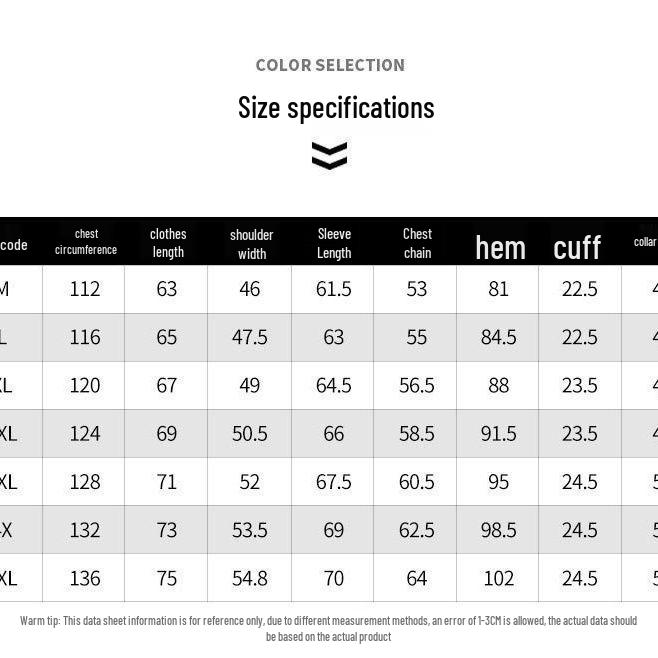Image resolution: width=658 pixels, height=658 pixels.
Task: Click the shoulder width column header
Action: [251, 243]
